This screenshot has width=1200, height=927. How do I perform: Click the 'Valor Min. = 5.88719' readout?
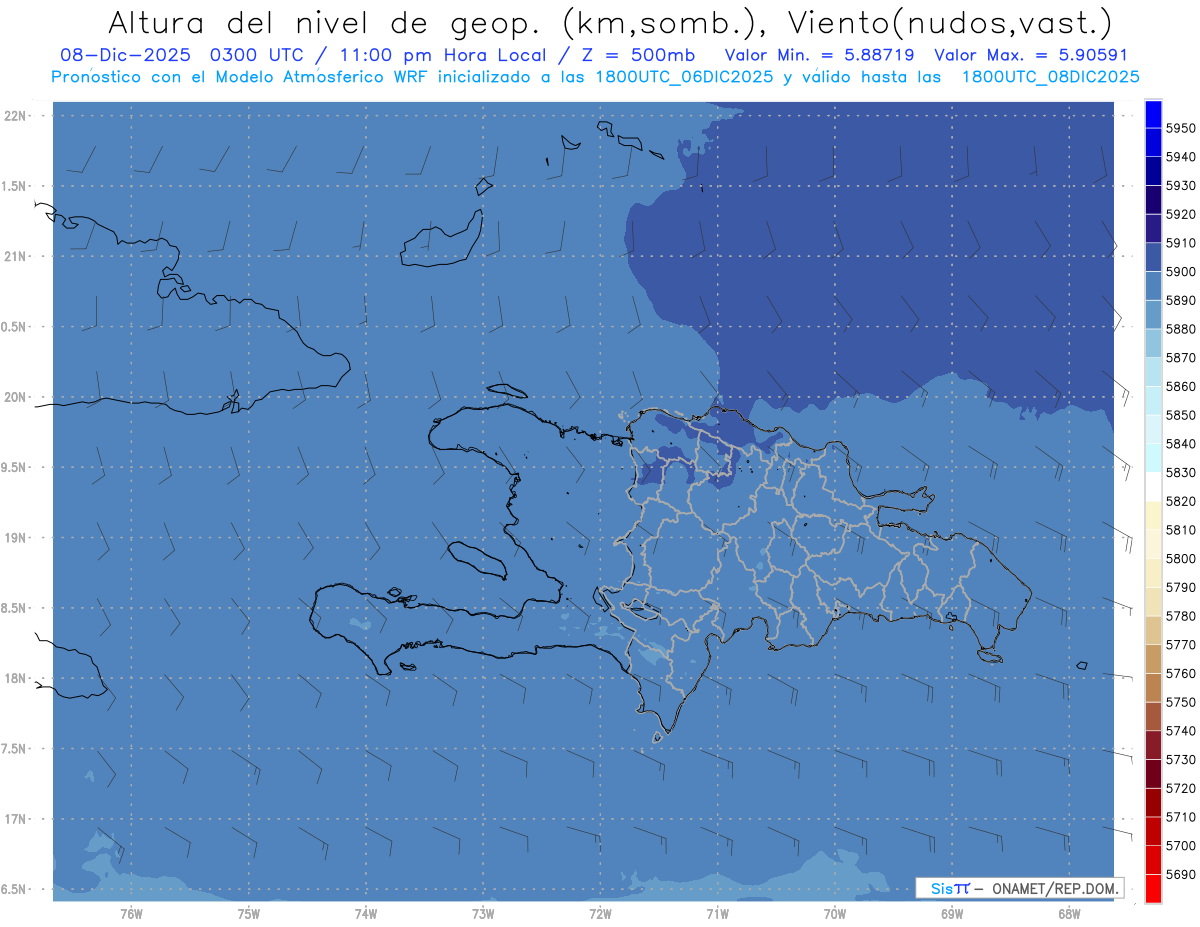coord(820,55)
